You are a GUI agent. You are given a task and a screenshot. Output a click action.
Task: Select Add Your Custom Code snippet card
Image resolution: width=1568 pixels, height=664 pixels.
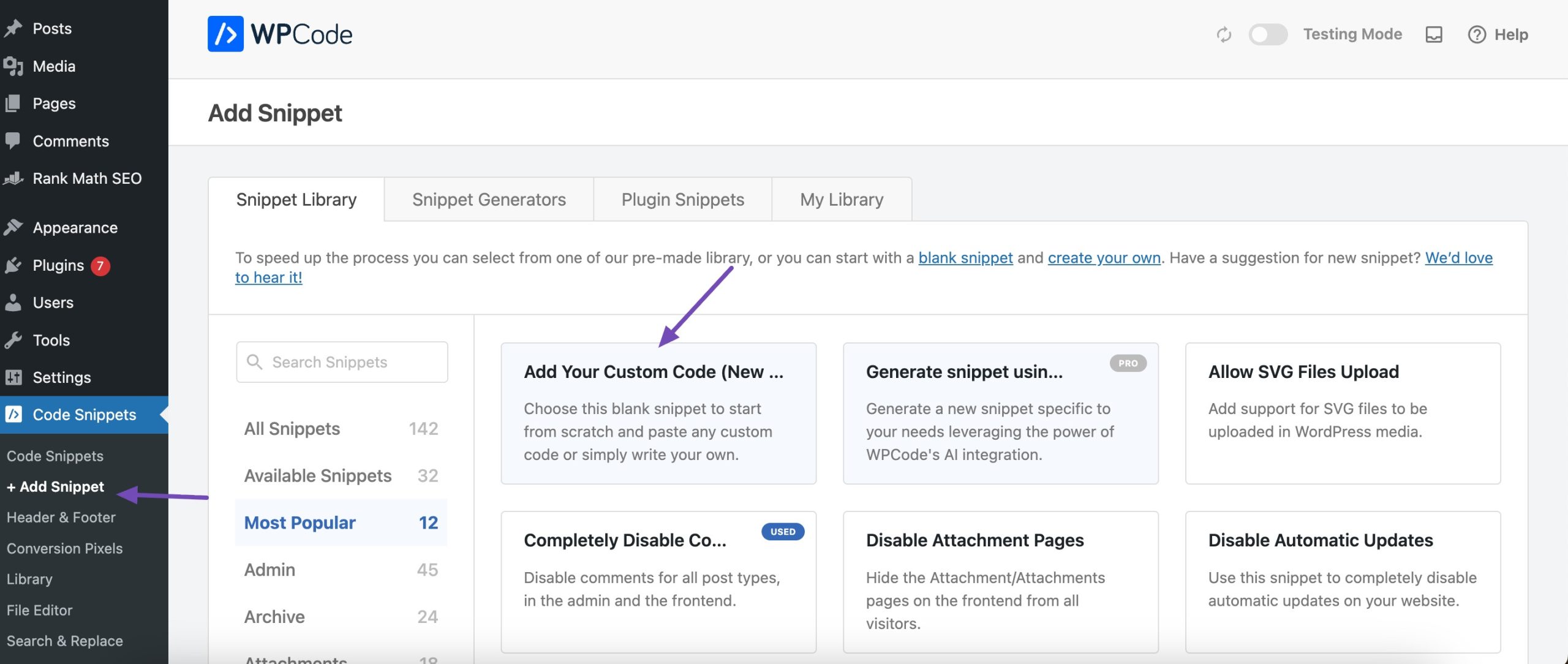658,413
